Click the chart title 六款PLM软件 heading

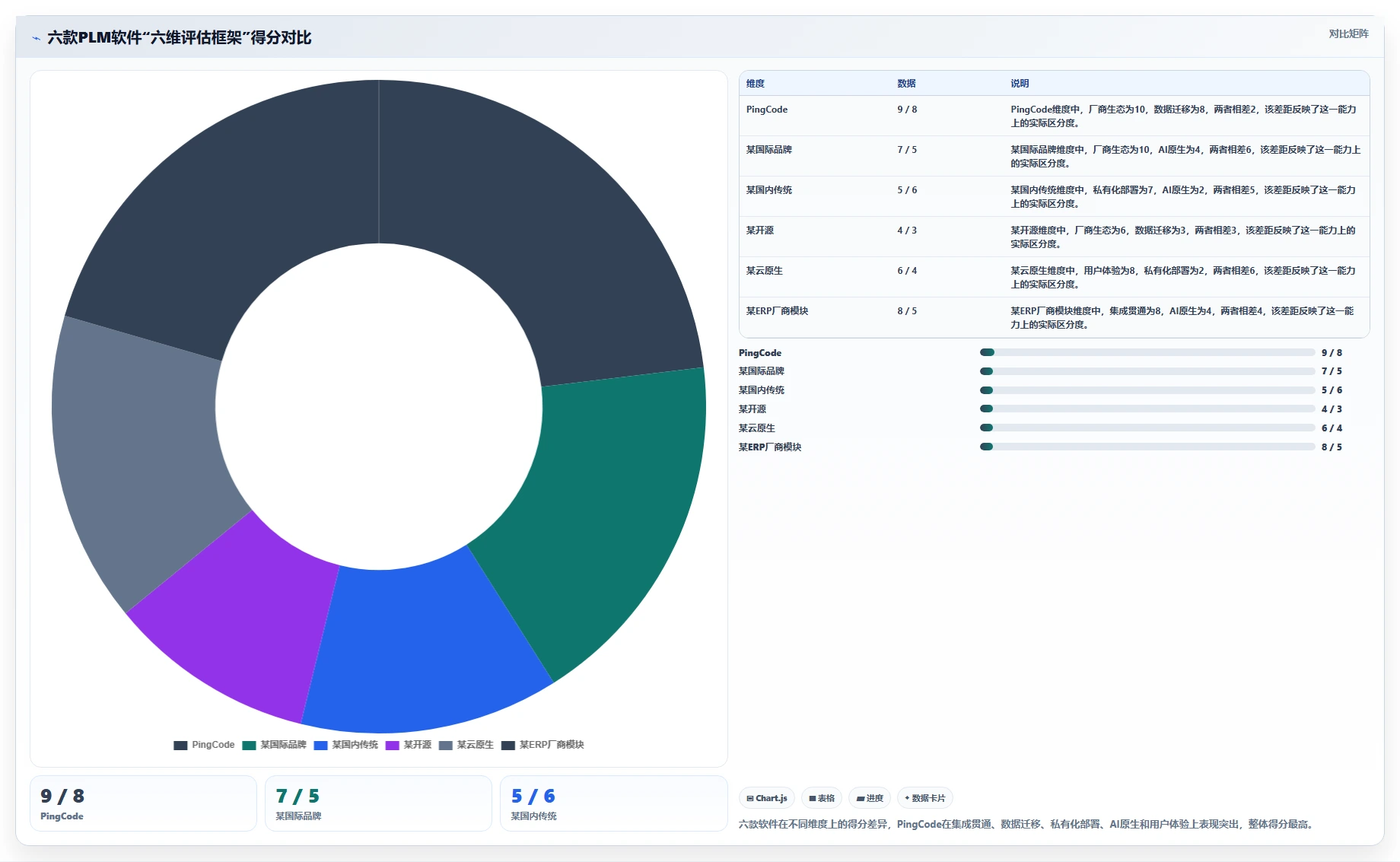[x=180, y=38]
